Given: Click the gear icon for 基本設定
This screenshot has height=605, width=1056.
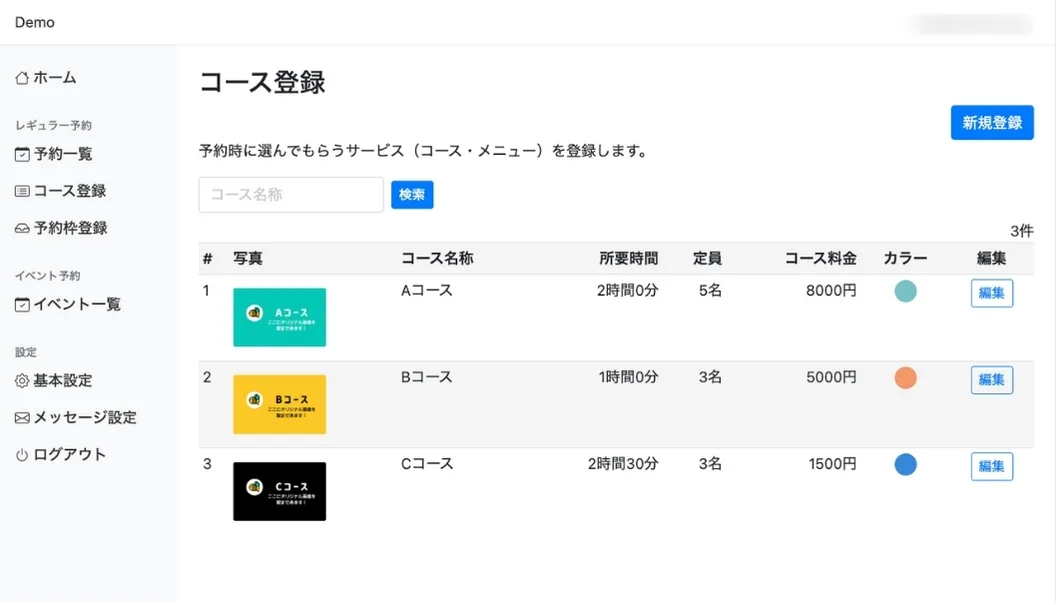Looking at the screenshot, I should tap(22, 381).
